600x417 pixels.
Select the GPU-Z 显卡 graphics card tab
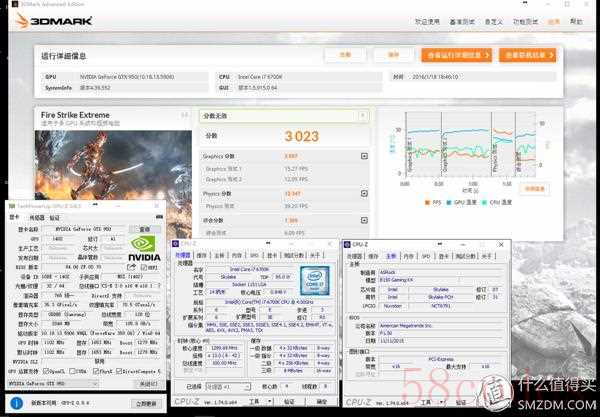click(14, 217)
